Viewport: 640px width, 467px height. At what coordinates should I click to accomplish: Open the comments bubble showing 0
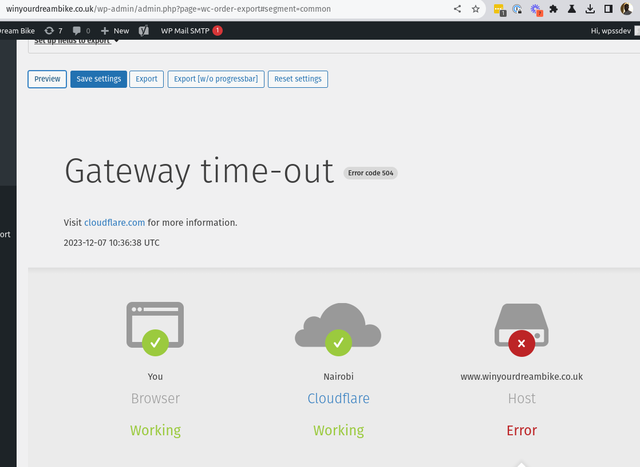click(81, 31)
